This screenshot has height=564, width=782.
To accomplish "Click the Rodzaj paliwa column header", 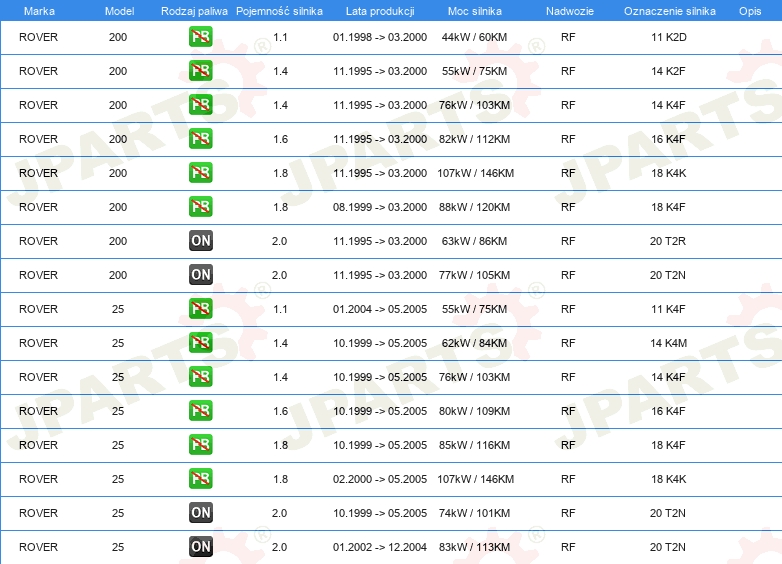I will [x=194, y=11].
